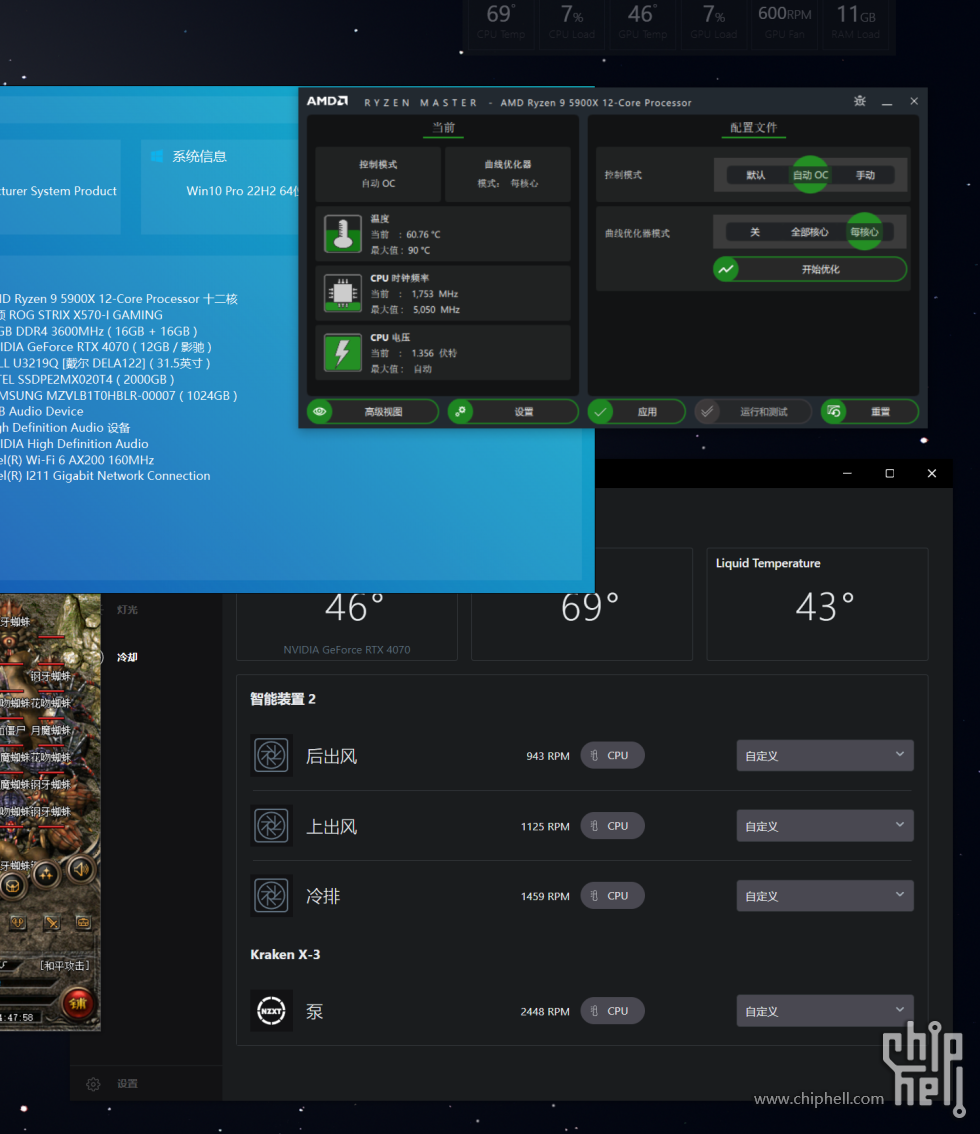Click the game's crossed sword icon
Screen dimensions: 980x1134
[52, 923]
